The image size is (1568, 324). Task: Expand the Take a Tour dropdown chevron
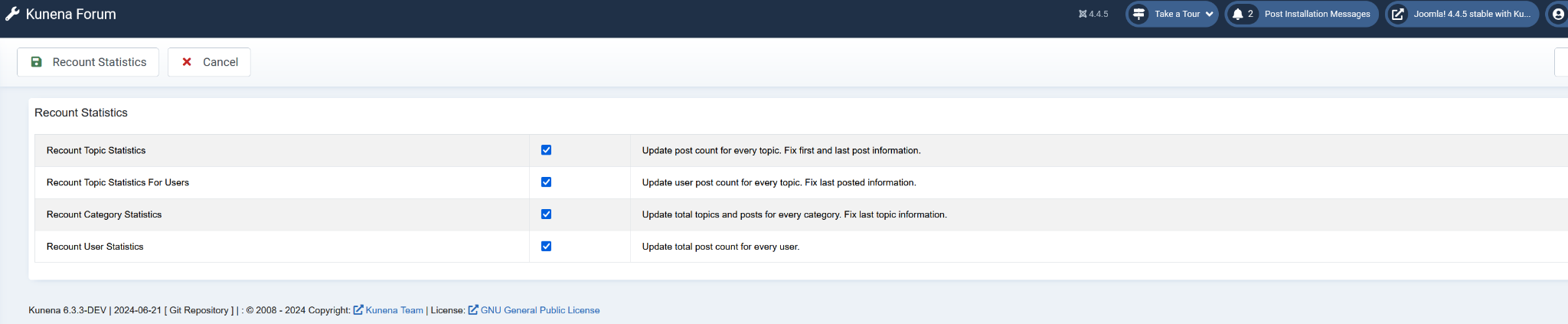[x=1209, y=14]
